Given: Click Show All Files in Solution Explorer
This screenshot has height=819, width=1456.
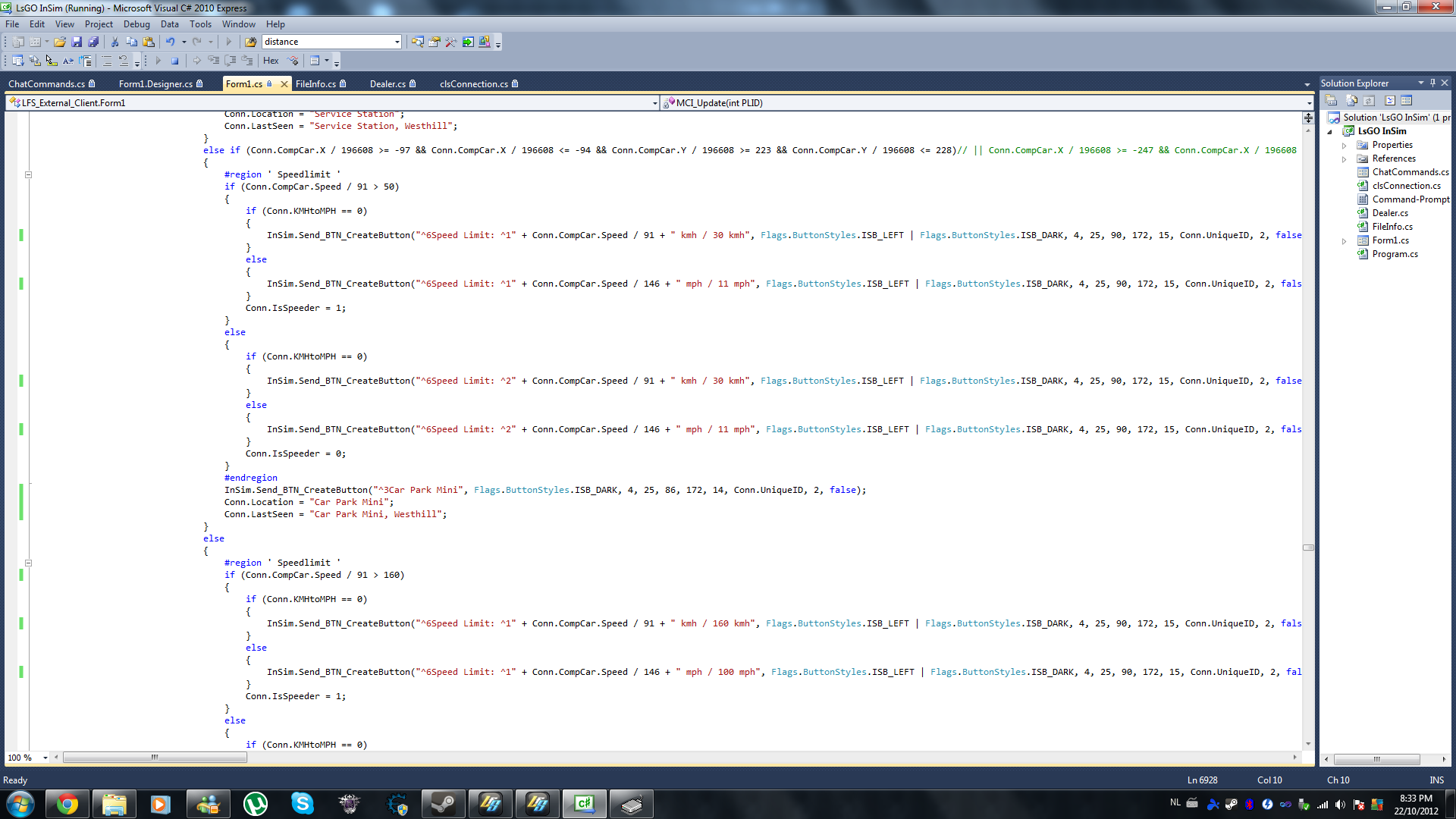Looking at the screenshot, I should [x=1351, y=100].
